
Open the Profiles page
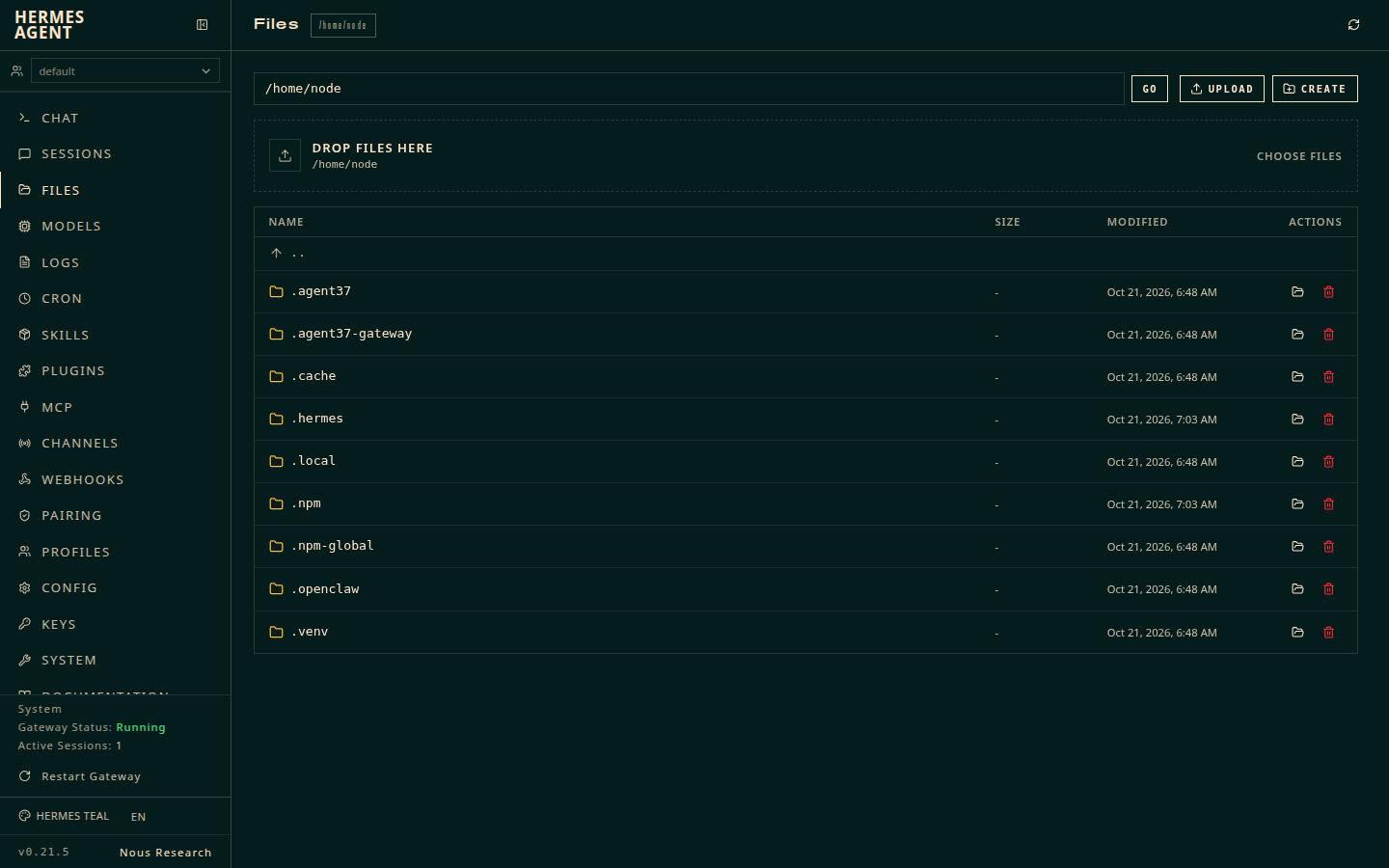tap(116, 552)
